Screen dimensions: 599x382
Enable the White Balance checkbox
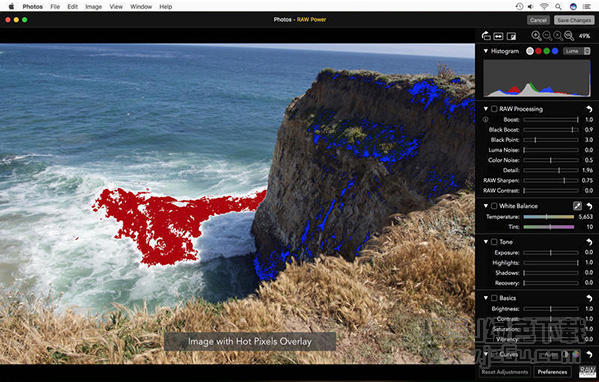tap(494, 206)
